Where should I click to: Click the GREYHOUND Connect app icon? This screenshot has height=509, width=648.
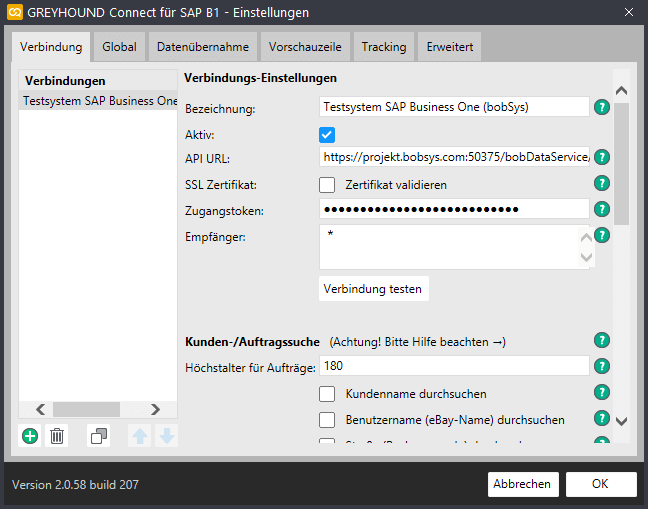[x=15, y=12]
